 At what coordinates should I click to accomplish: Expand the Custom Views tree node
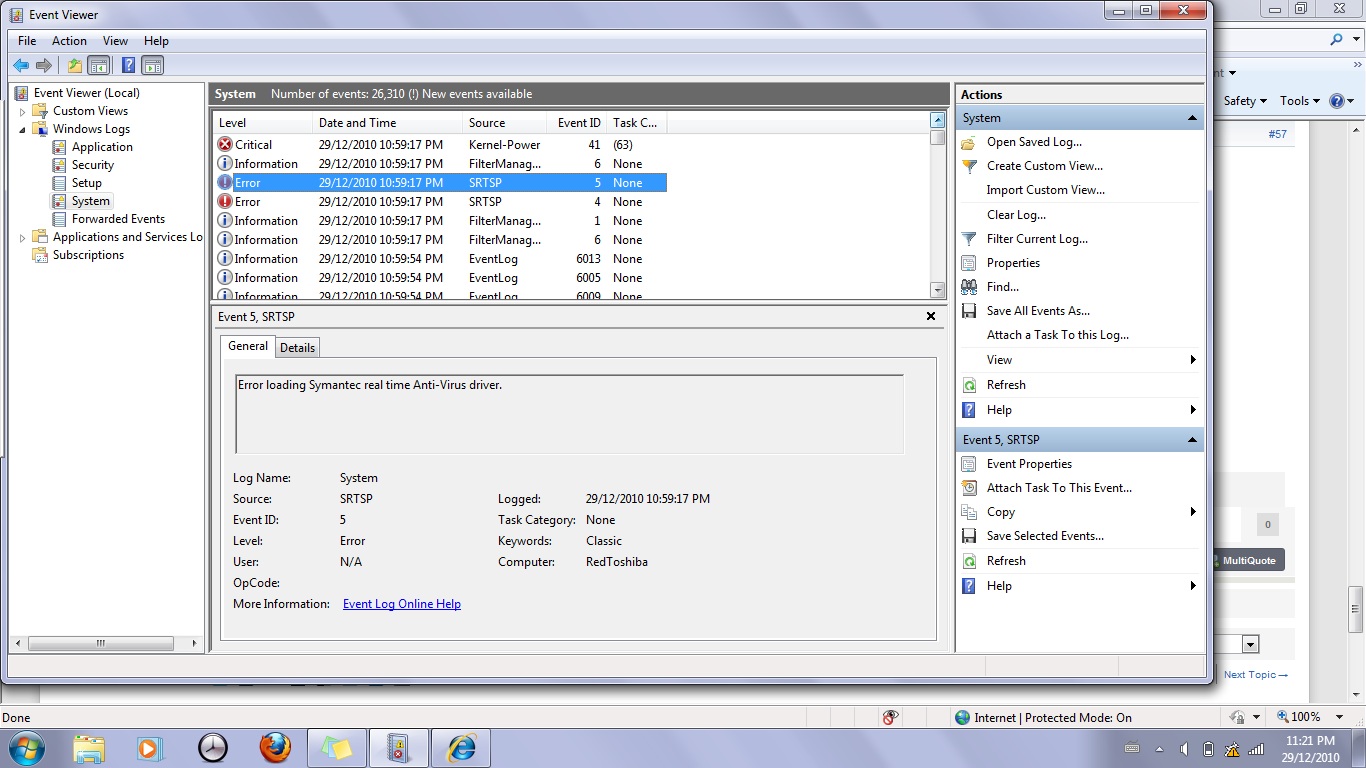[x=22, y=111]
